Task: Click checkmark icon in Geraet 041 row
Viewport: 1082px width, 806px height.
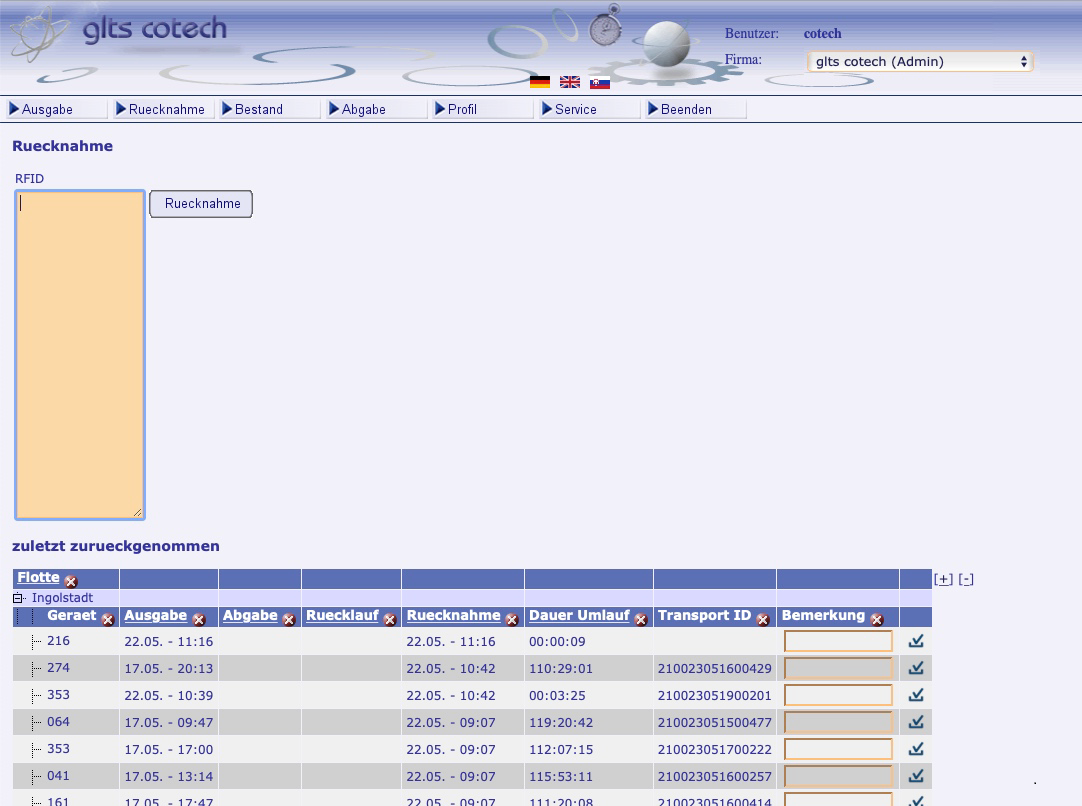Action: [916, 776]
